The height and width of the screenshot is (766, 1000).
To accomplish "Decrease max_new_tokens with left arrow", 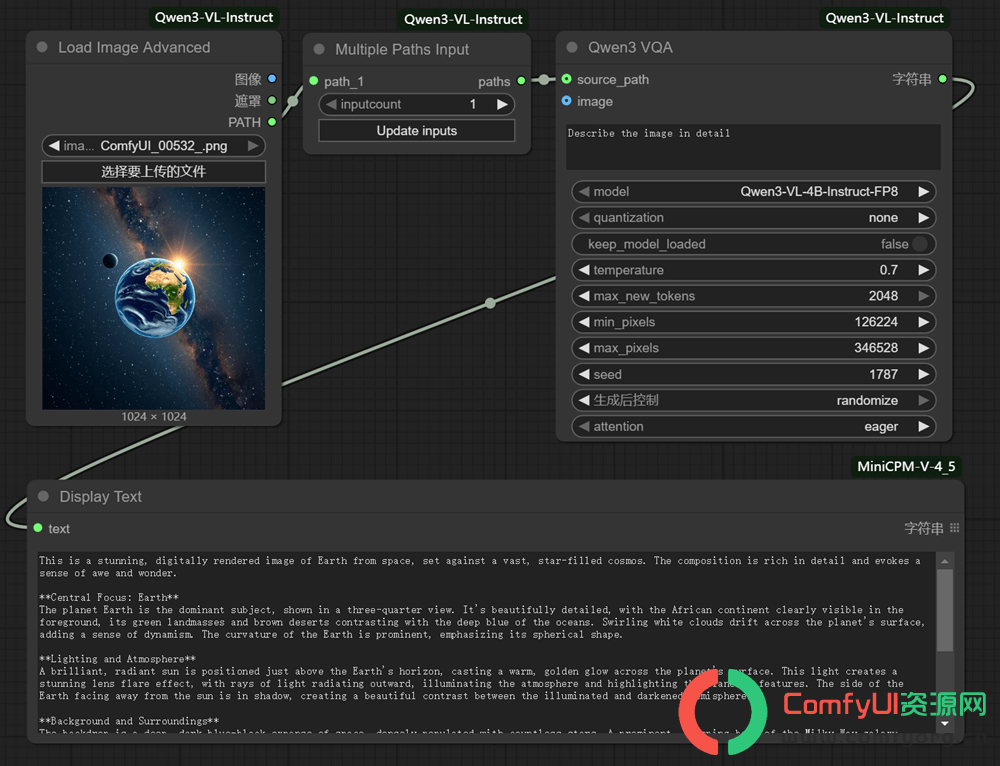I will tap(584, 296).
